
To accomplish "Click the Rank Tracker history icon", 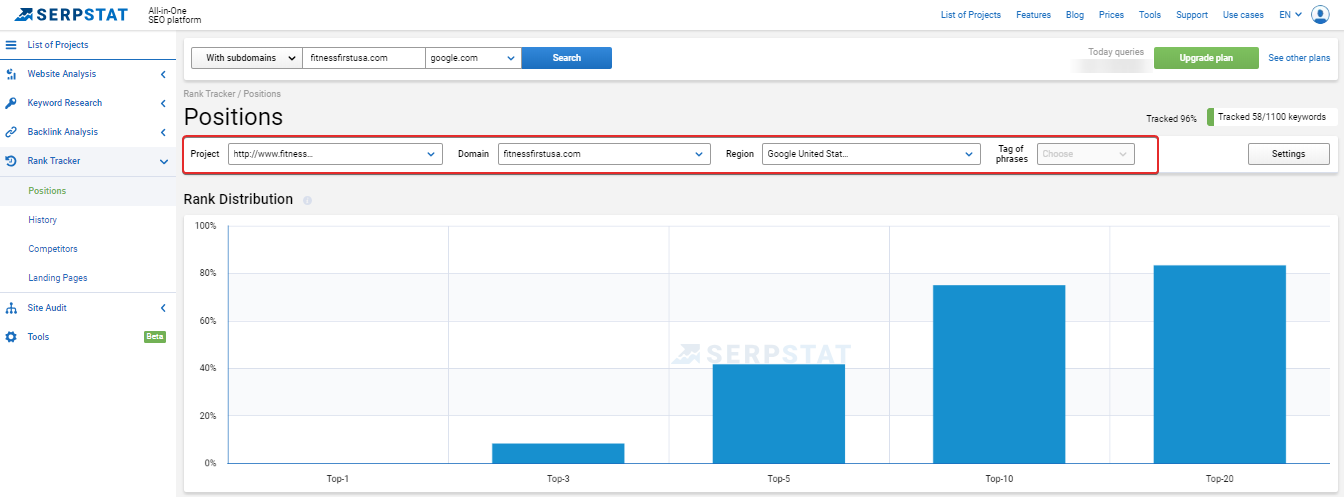I will (x=11, y=161).
